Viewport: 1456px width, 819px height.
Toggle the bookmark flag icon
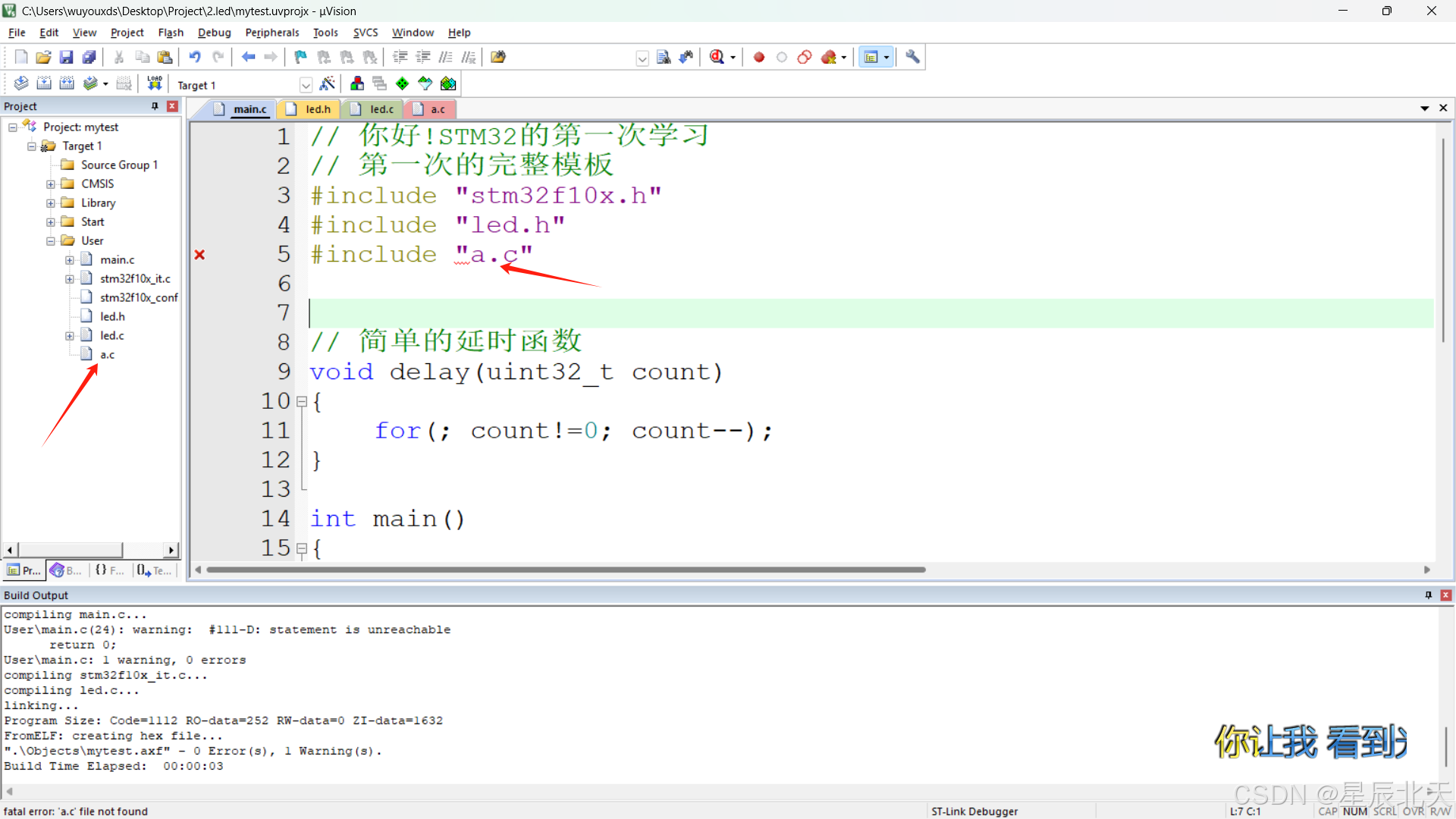pos(300,57)
